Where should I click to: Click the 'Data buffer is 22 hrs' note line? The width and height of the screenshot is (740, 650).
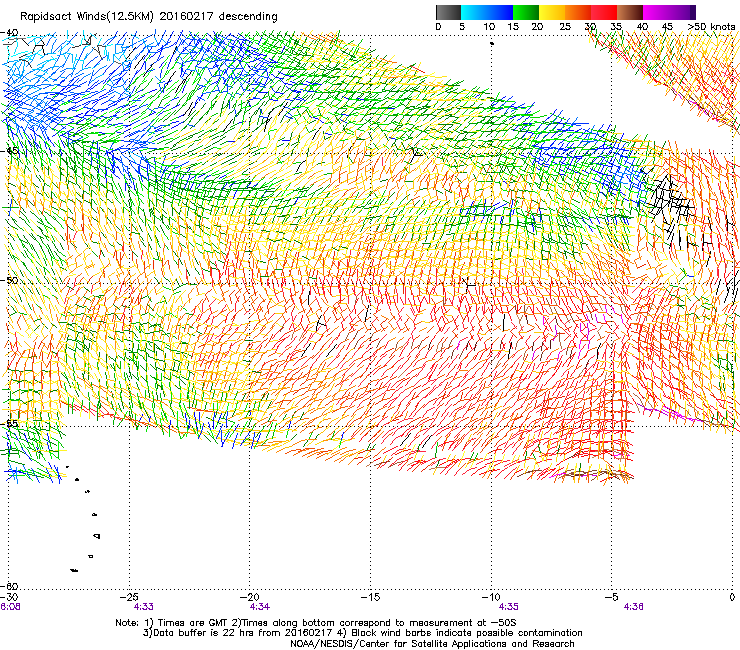pyautogui.click(x=362, y=633)
